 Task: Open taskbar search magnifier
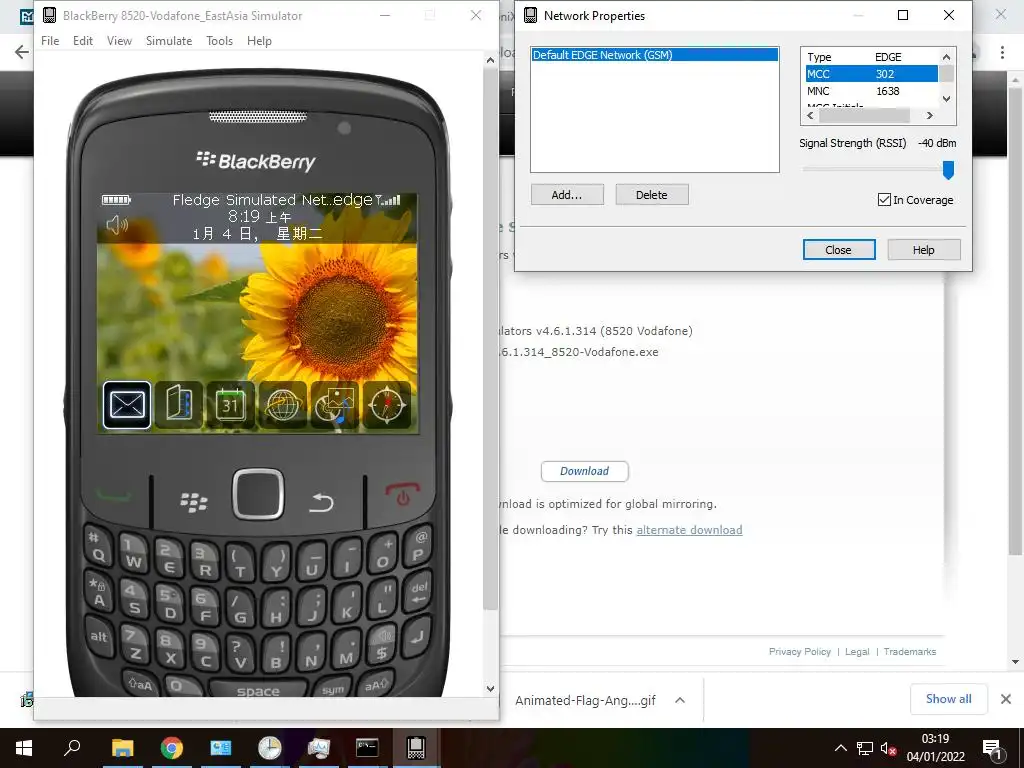72,748
